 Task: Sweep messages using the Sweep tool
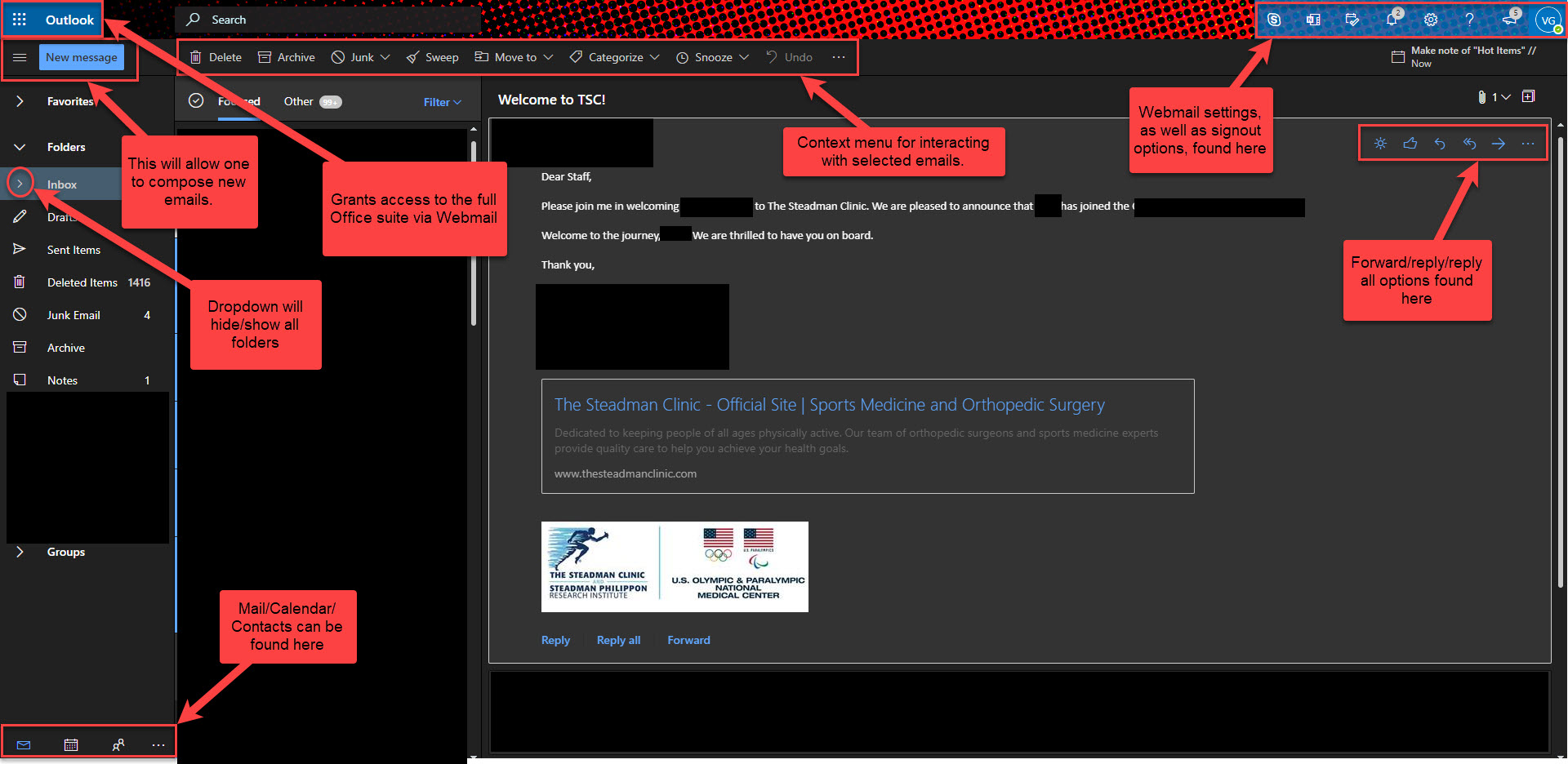(432, 57)
